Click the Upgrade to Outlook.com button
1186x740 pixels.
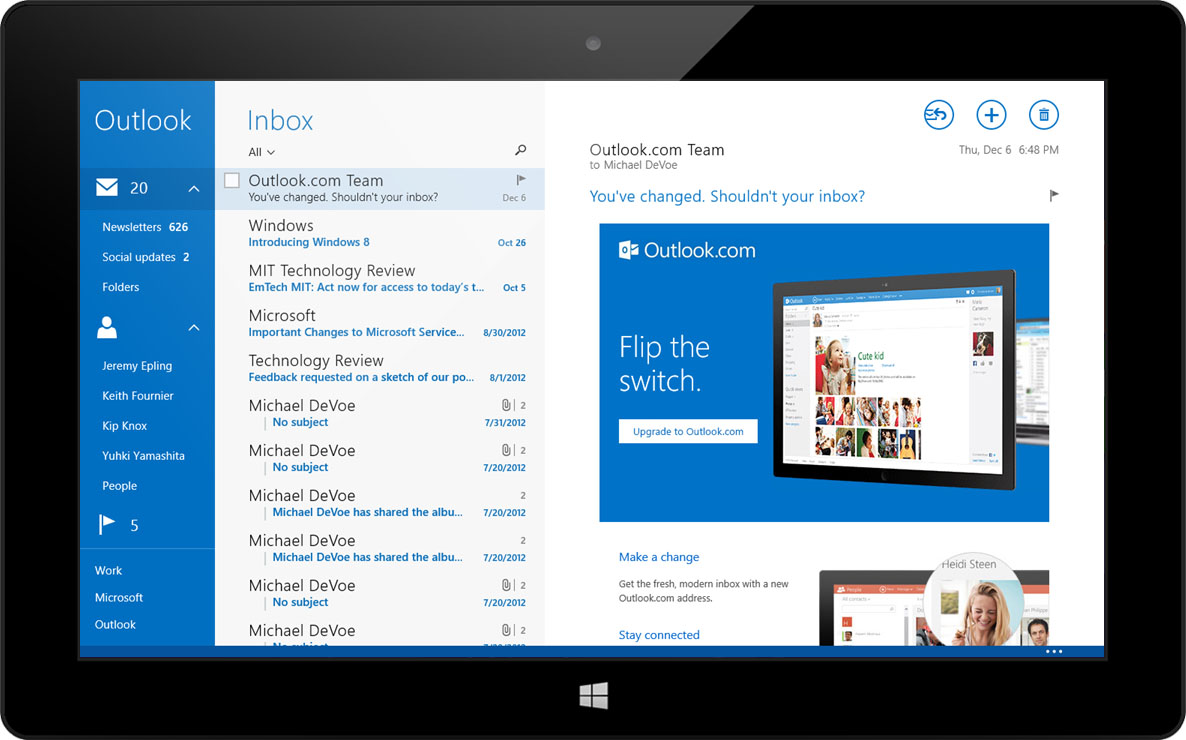point(688,431)
